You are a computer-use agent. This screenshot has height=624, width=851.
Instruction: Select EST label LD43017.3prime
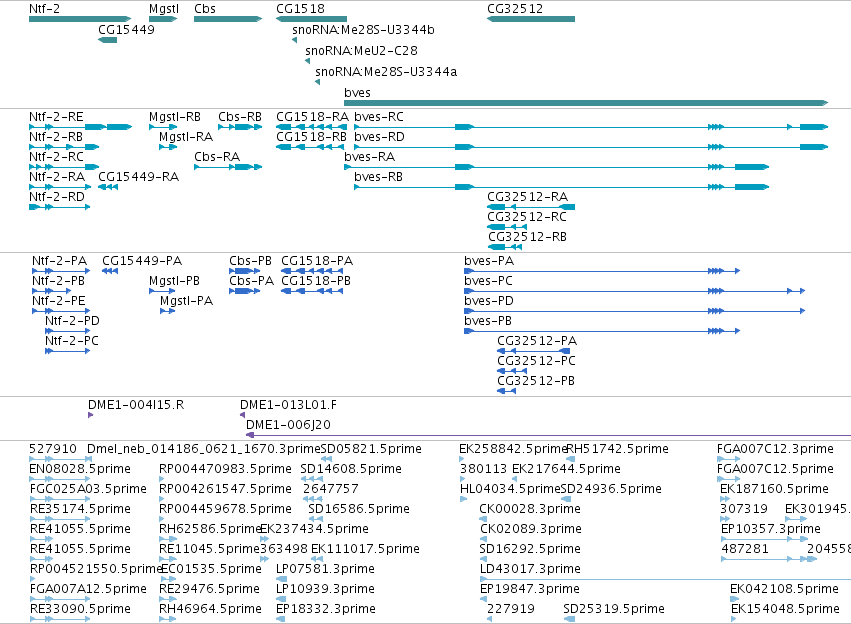(530, 569)
